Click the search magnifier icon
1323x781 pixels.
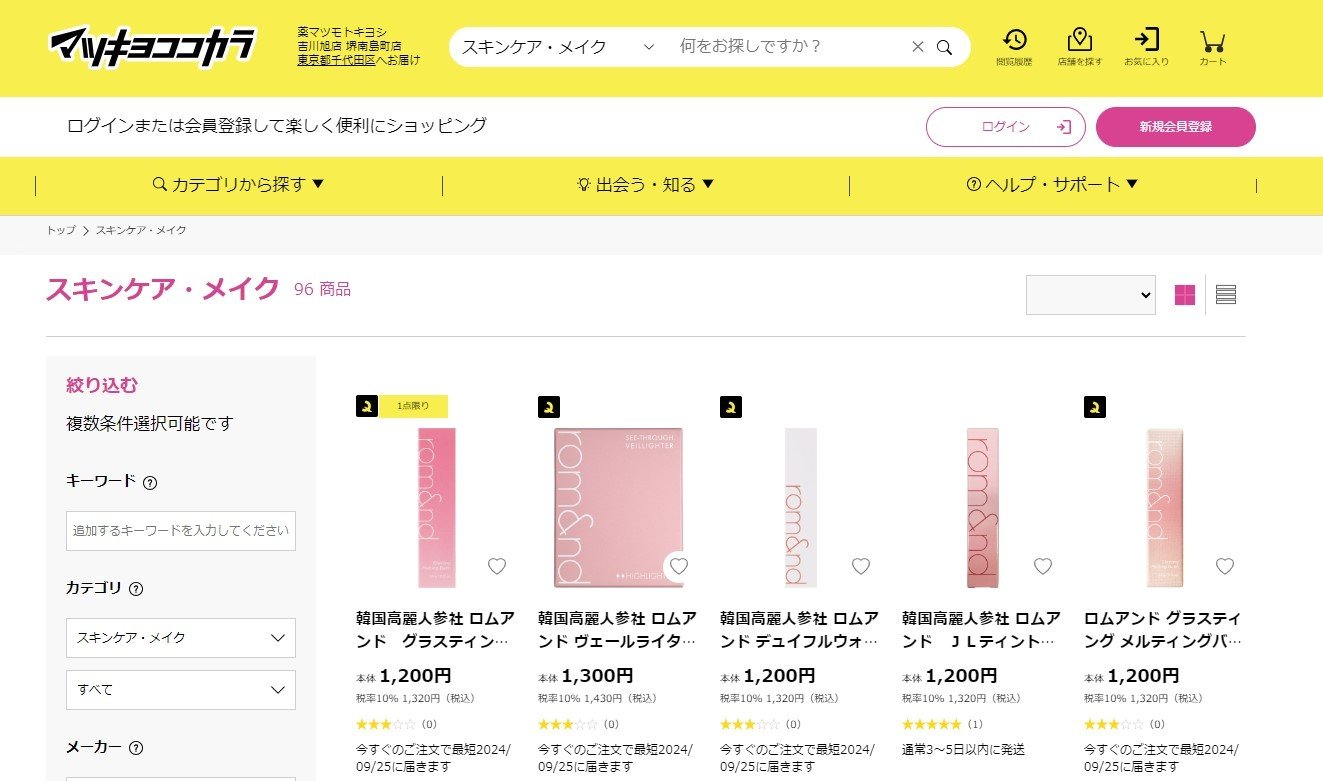click(944, 47)
